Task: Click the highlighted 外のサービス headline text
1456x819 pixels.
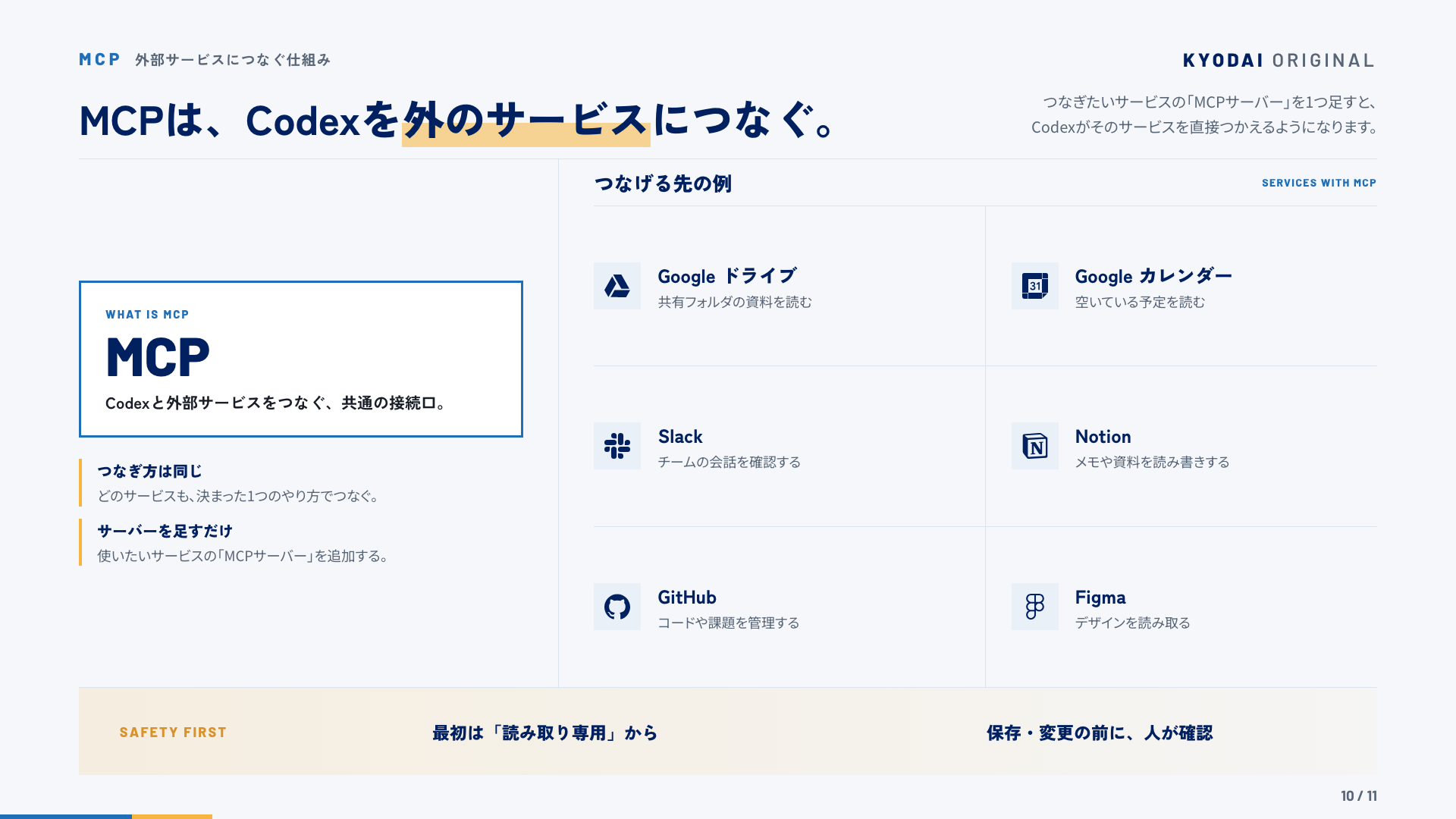Action: pos(526,121)
